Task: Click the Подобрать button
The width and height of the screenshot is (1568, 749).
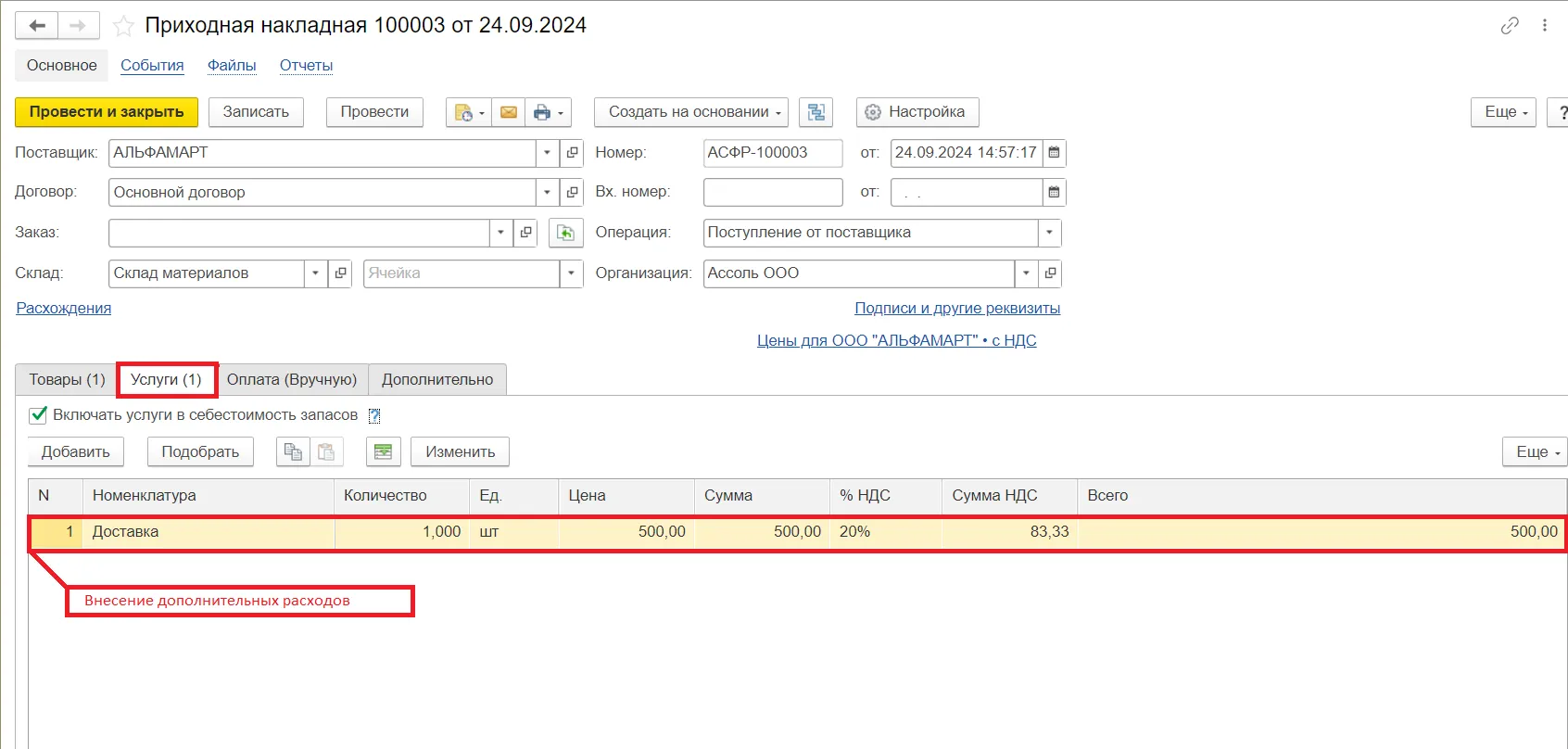Action: click(x=200, y=452)
